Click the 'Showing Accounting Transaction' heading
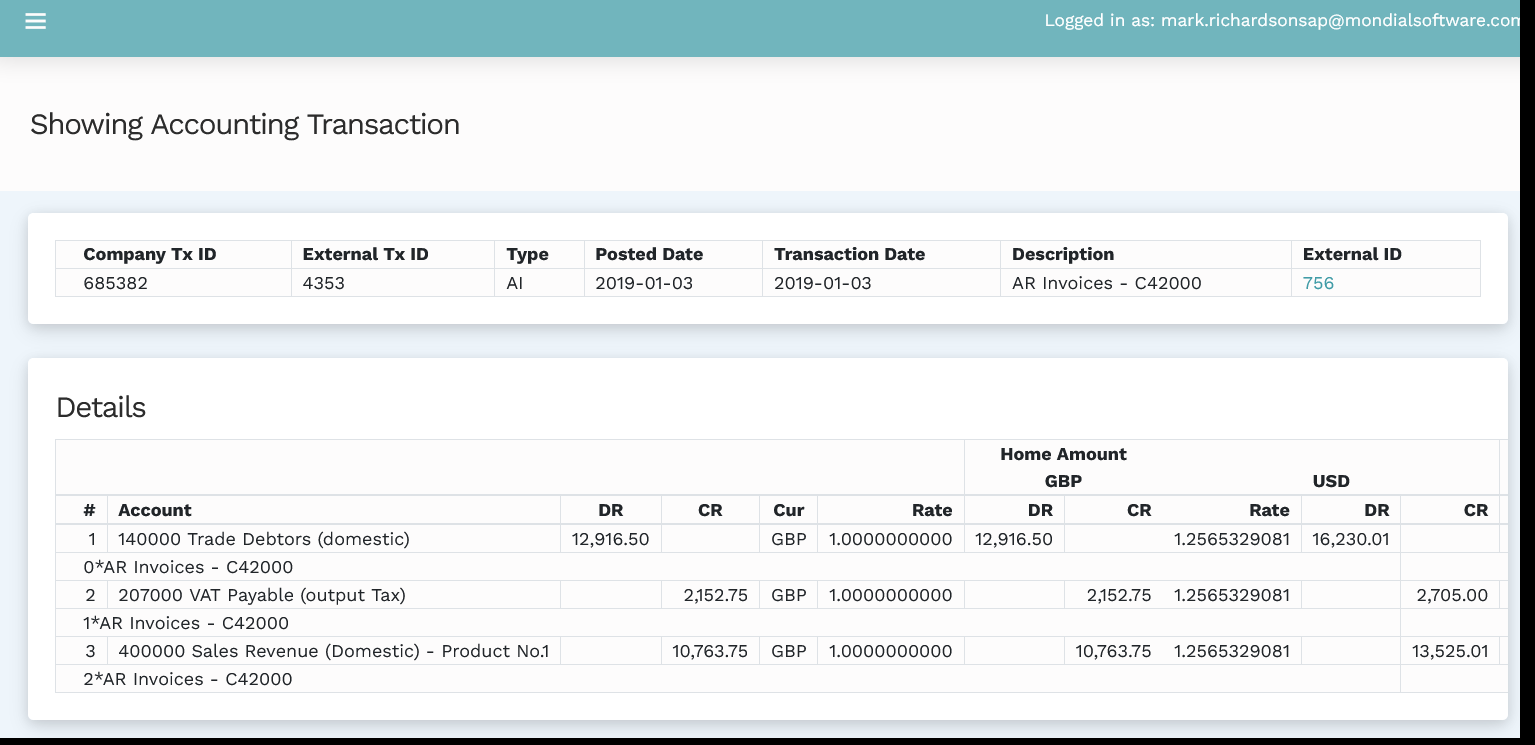Image resolution: width=1535 pixels, height=745 pixels. point(245,125)
